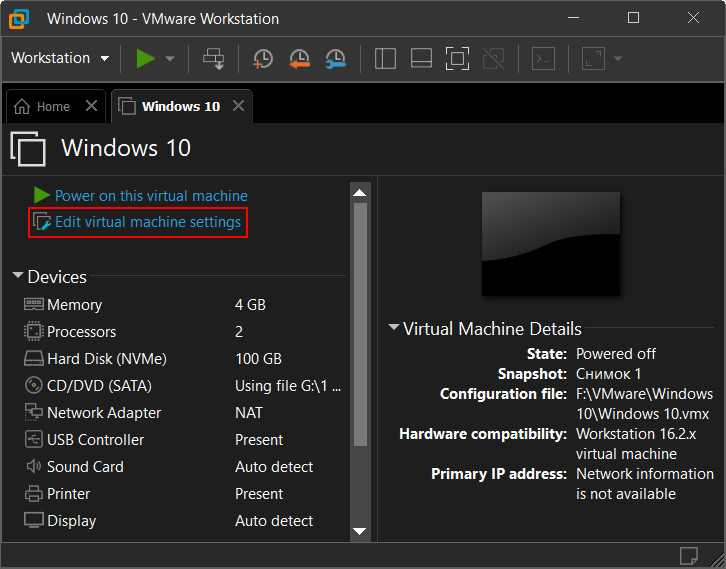Screen dimensions: 726x569
Task: Click the scroll down arrow of devices pane
Action: tap(360, 531)
